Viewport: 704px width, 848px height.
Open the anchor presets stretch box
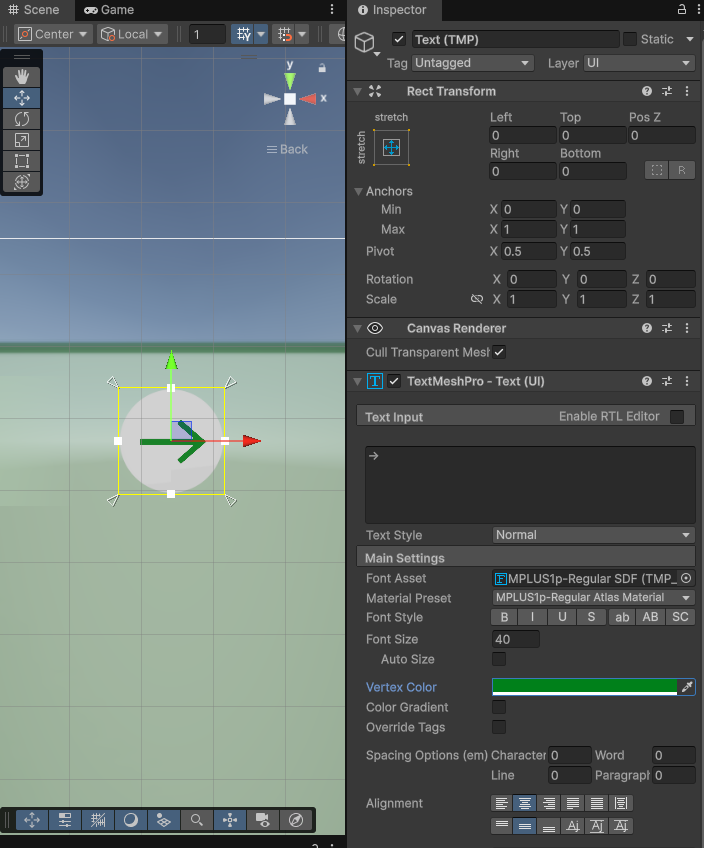point(391,147)
